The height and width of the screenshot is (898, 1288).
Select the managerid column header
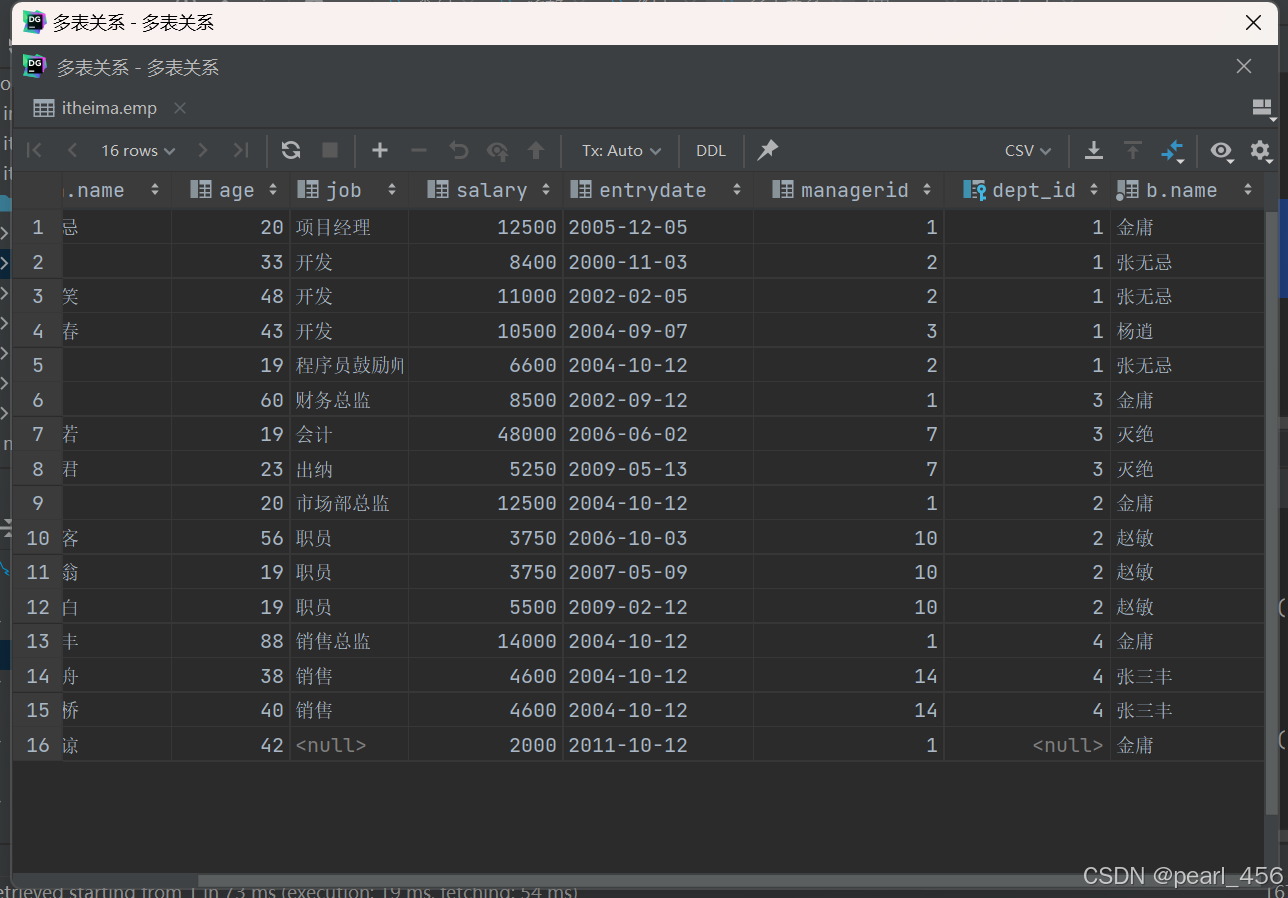849,189
